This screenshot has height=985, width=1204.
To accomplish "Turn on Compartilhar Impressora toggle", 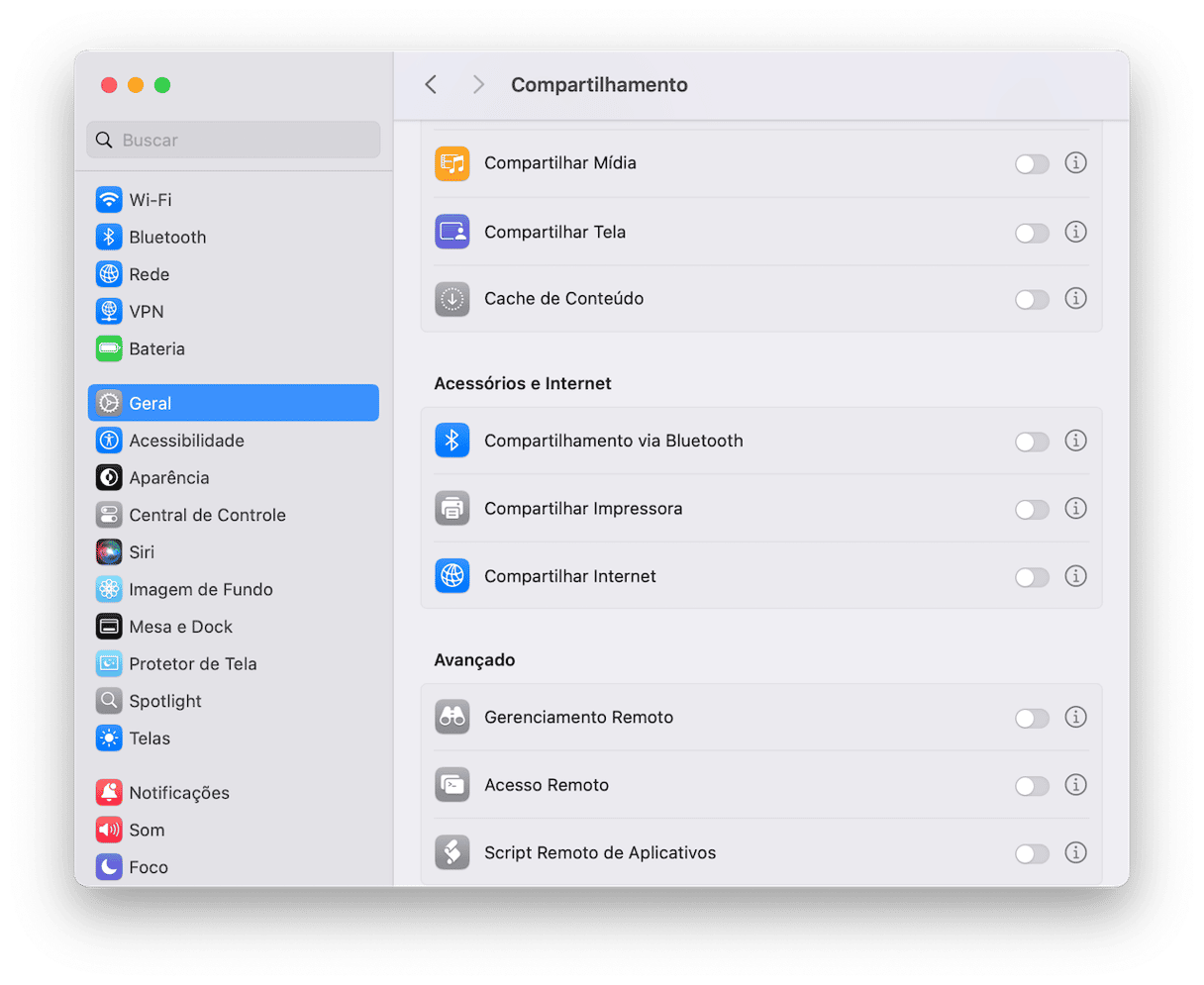I will (1032, 509).
